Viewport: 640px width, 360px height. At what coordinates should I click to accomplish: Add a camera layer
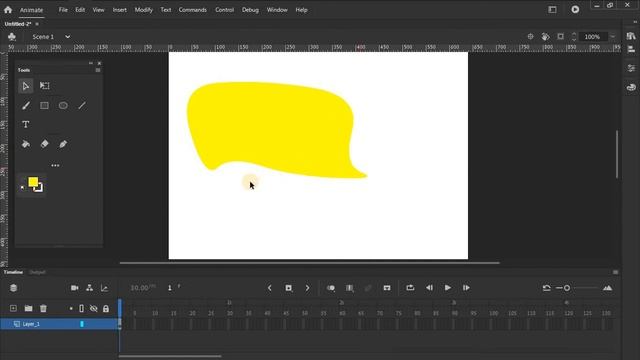tap(74, 288)
